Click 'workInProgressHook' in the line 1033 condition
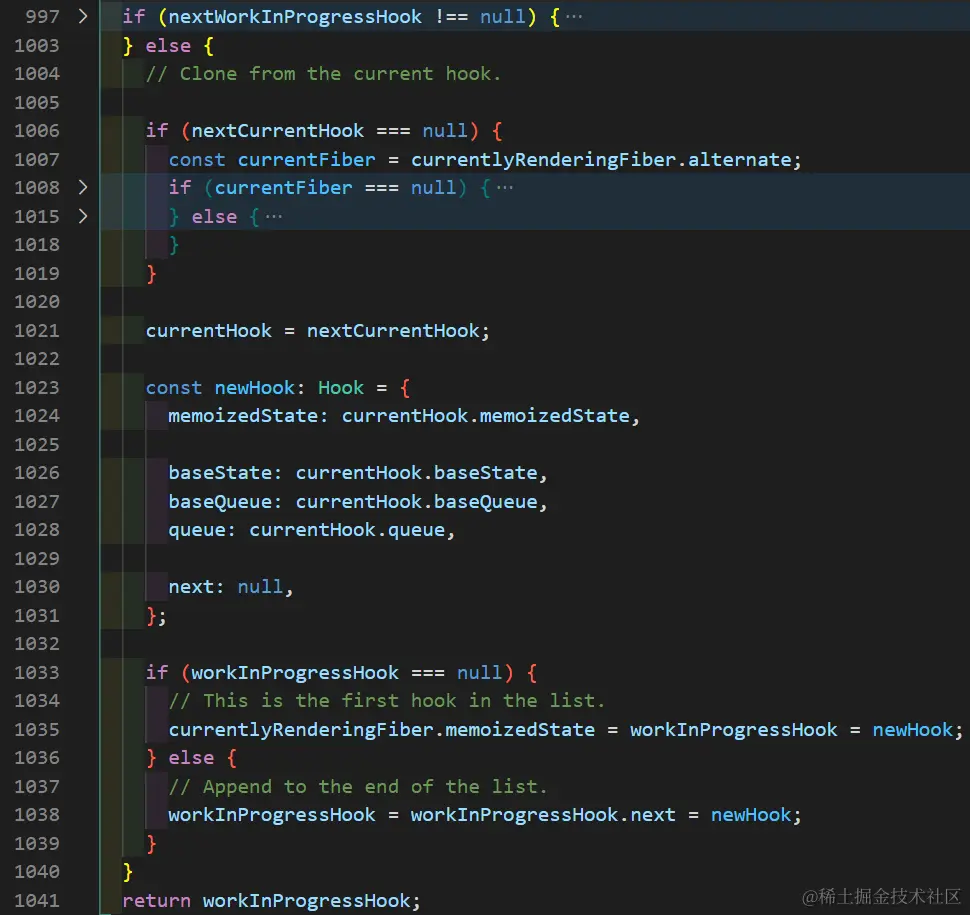This screenshot has width=970, height=915. [x=295, y=672]
